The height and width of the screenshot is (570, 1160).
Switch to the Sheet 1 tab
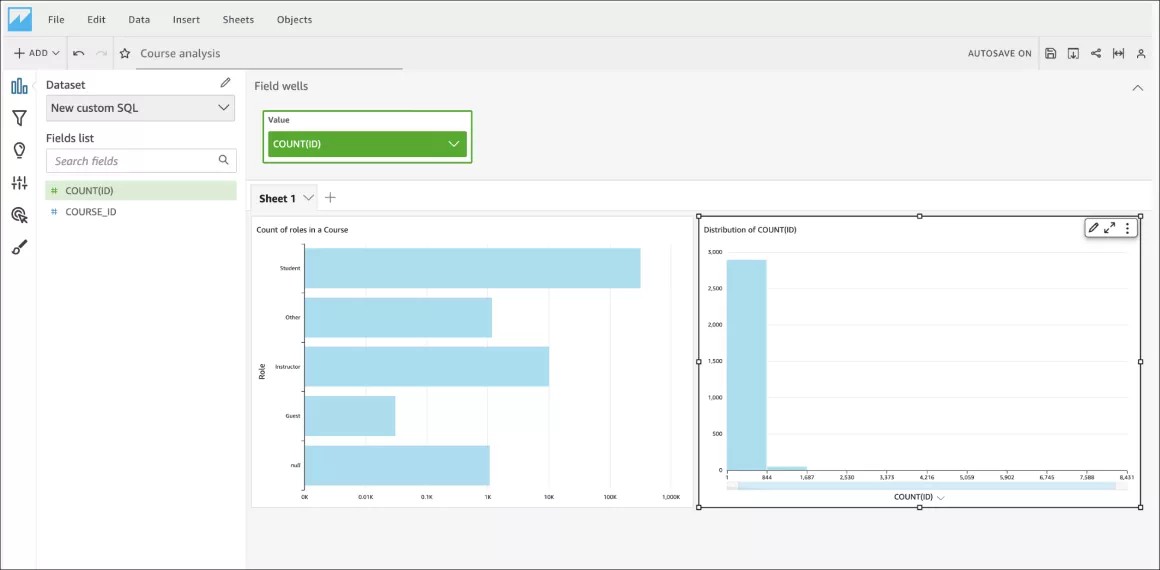277,198
